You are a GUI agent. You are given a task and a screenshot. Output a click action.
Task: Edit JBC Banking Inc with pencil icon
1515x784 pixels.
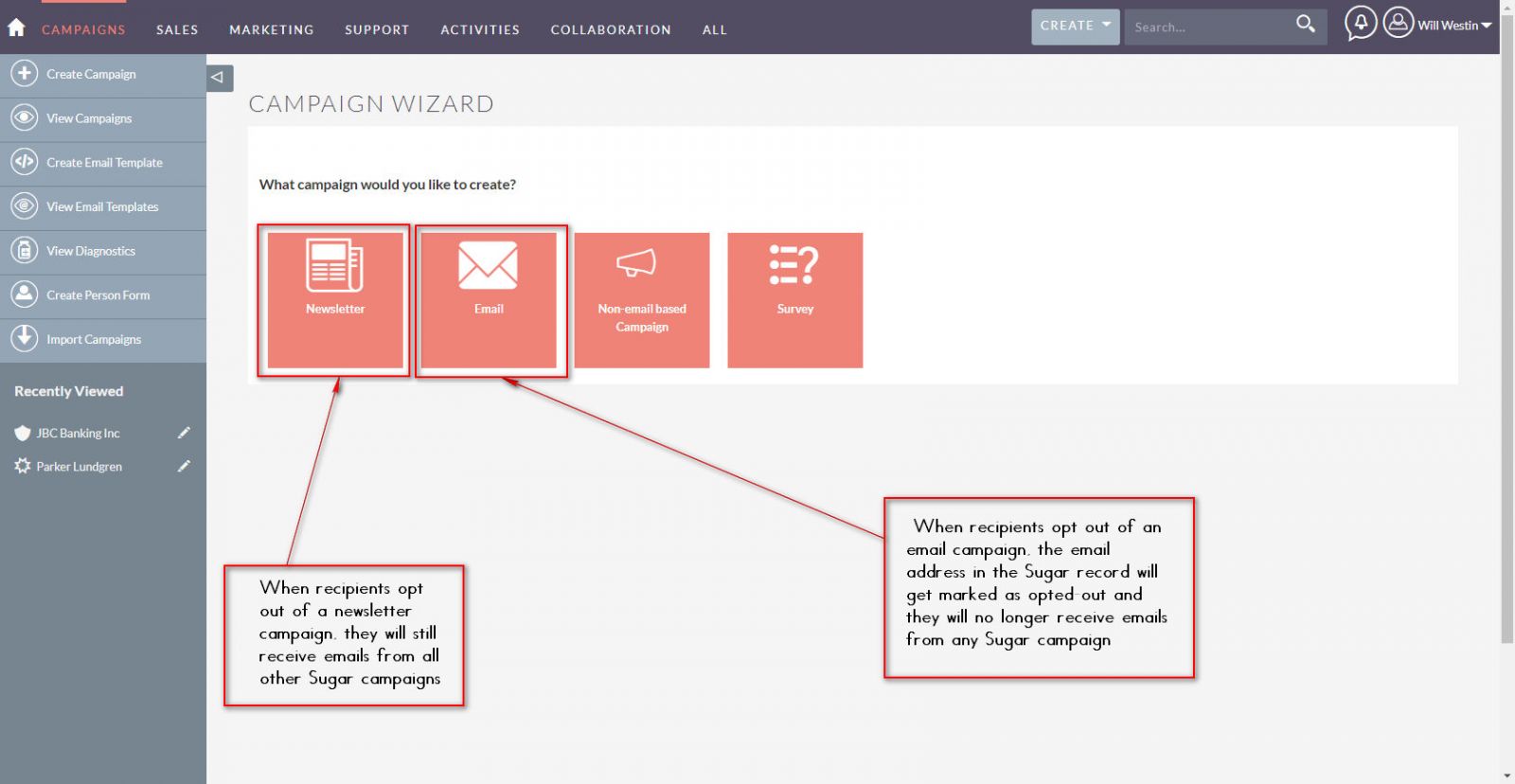(x=184, y=433)
